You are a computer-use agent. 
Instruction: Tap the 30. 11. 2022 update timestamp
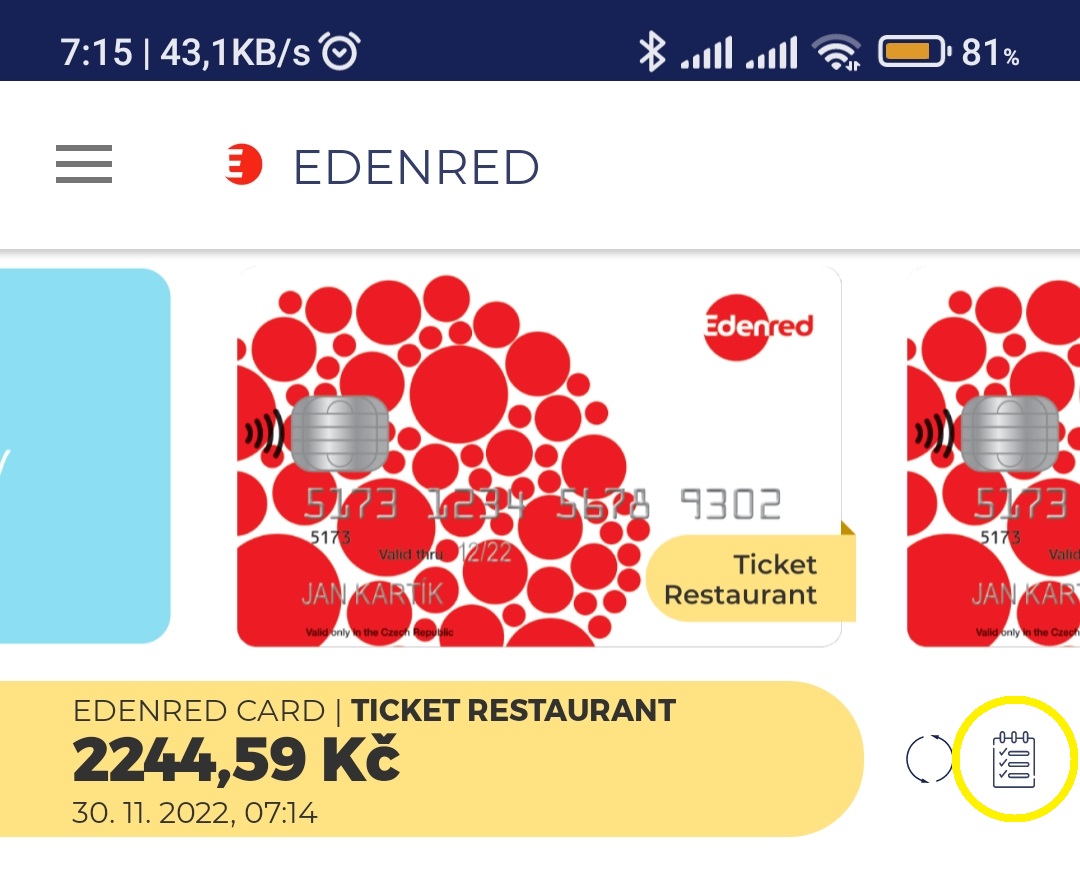[195, 813]
